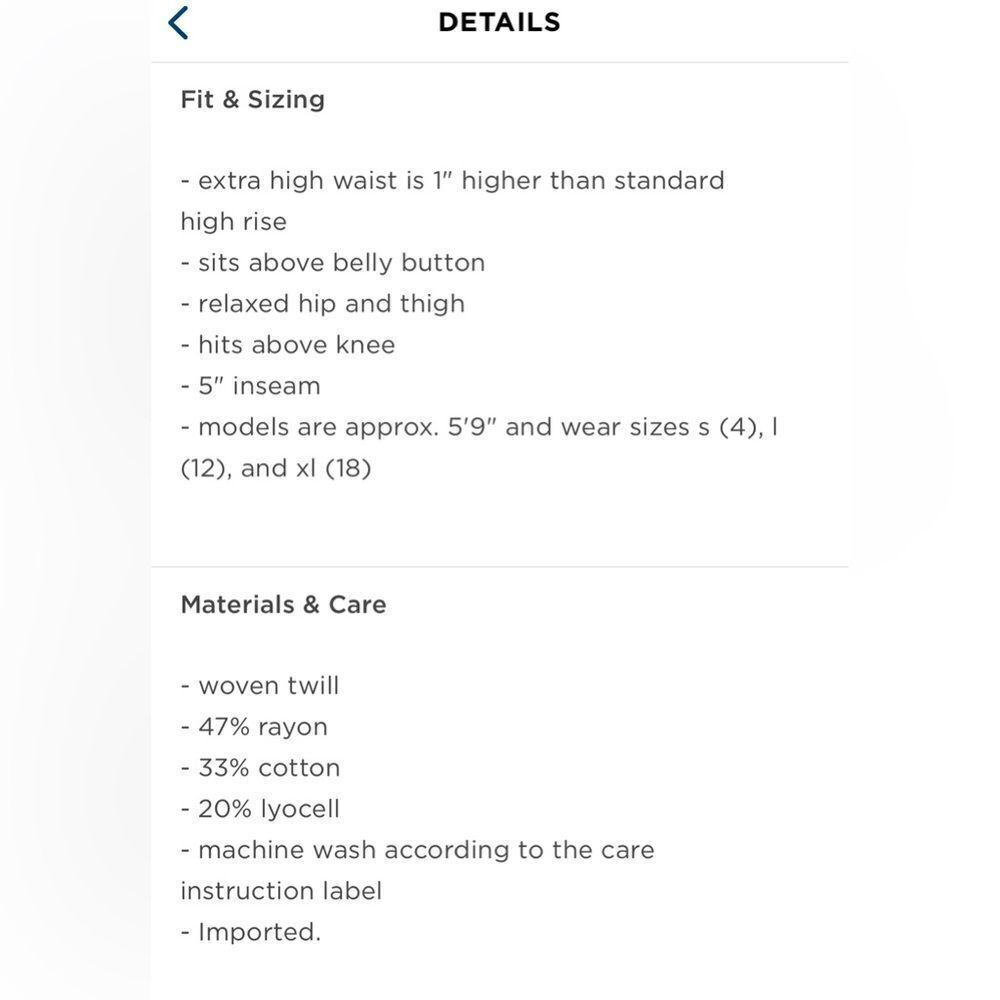The image size is (1000, 1000).
Task: Click the 'high rise' text line
Action: click(x=233, y=221)
